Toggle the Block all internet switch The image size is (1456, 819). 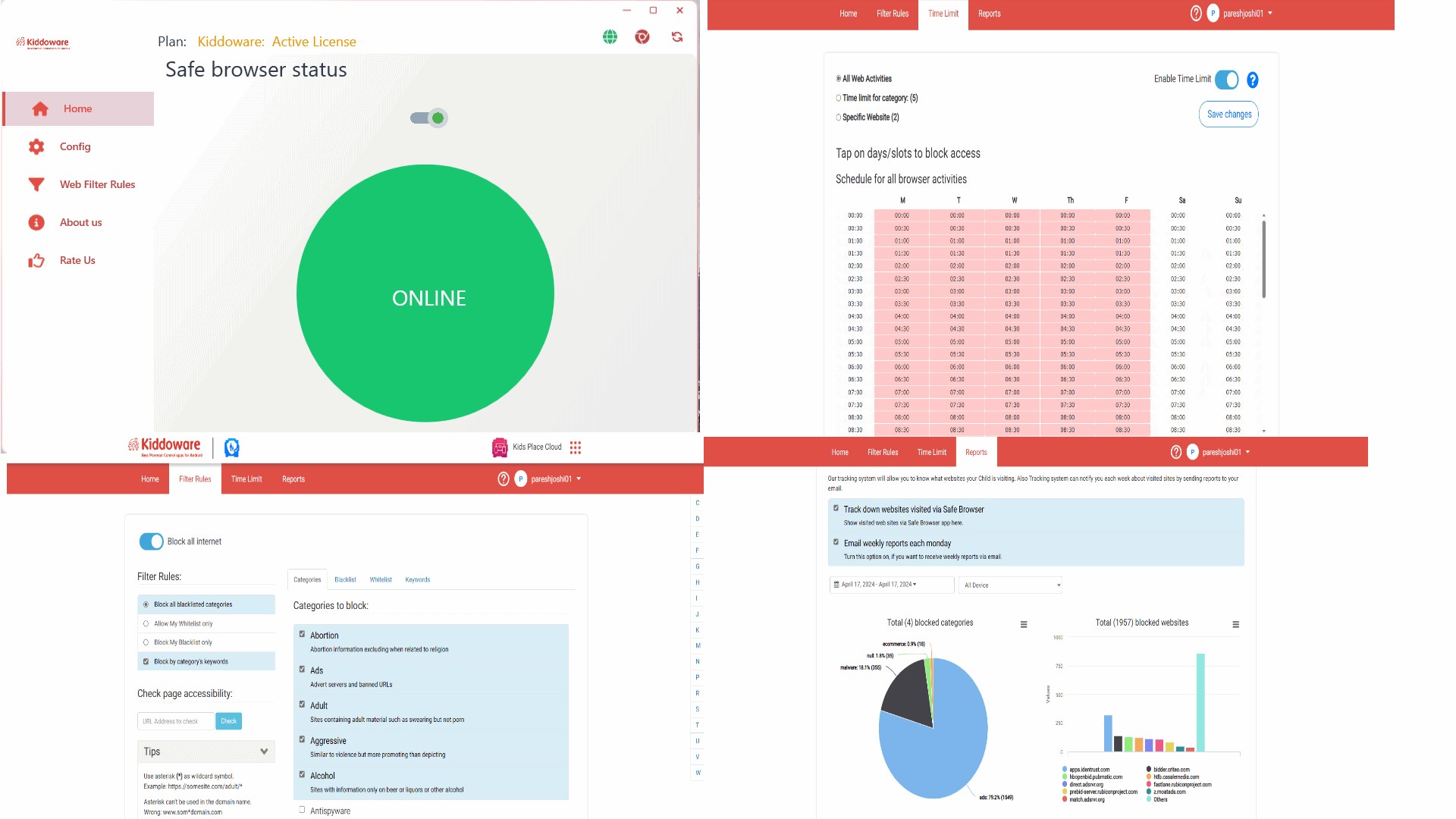(151, 541)
